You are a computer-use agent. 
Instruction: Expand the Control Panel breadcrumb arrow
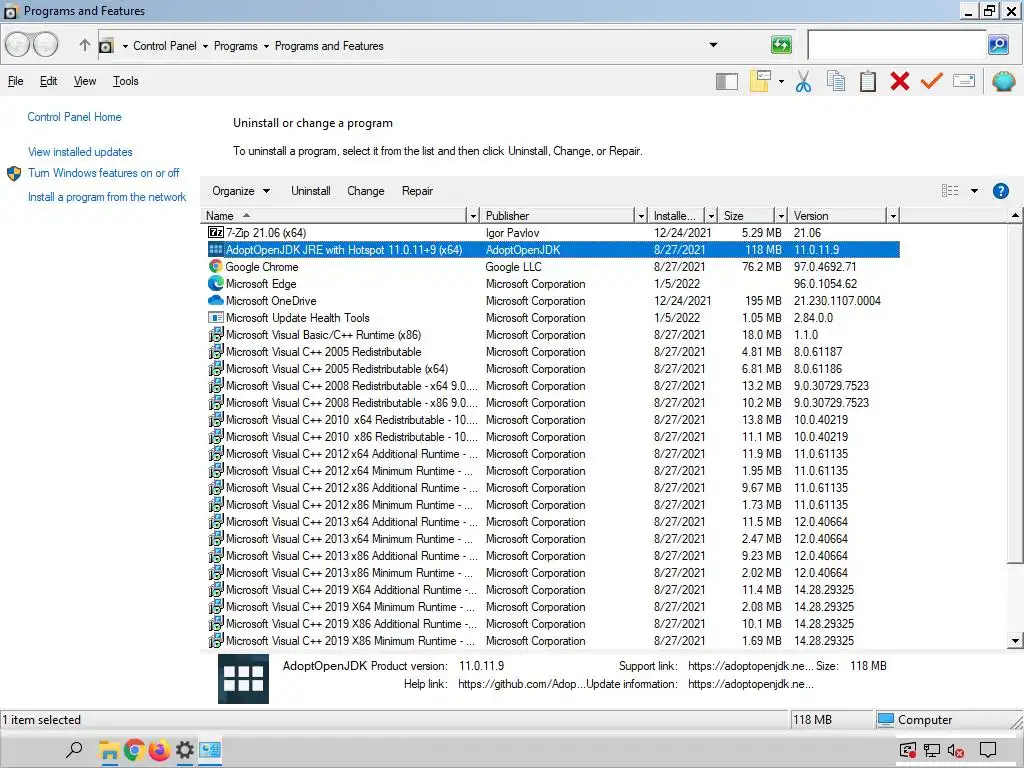tap(205, 46)
